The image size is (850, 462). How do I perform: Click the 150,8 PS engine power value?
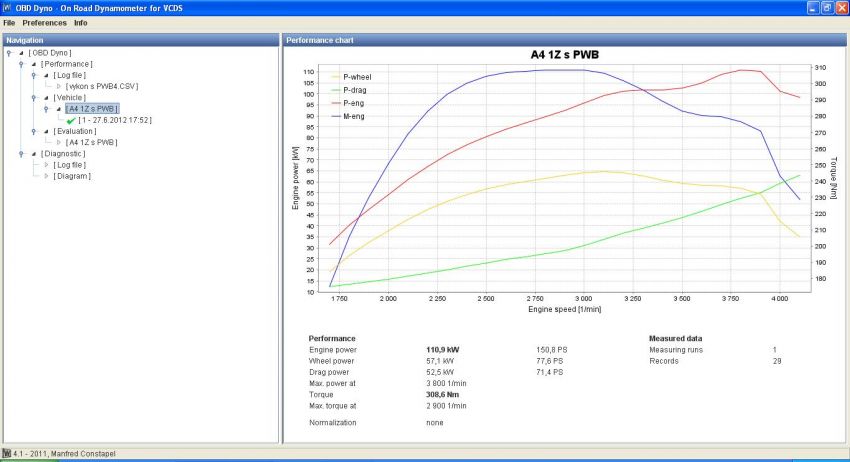tap(552, 350)
